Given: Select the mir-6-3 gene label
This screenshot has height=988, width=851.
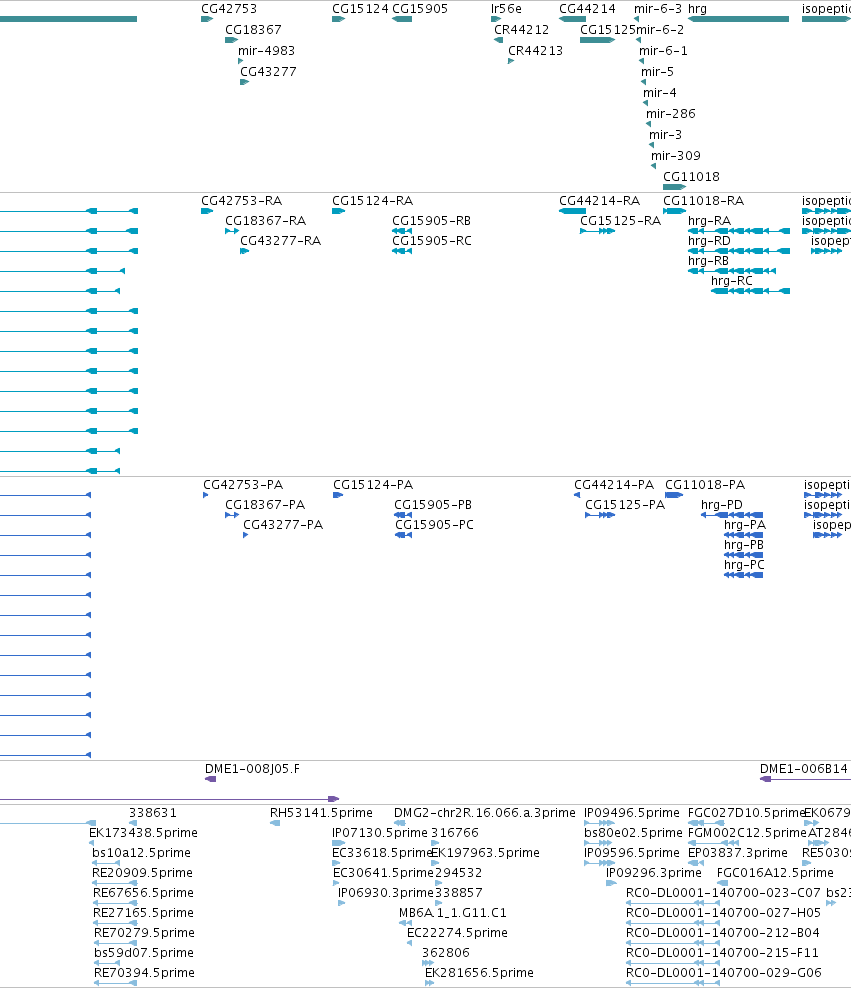Looking at the screenshot, I should 658,9.
